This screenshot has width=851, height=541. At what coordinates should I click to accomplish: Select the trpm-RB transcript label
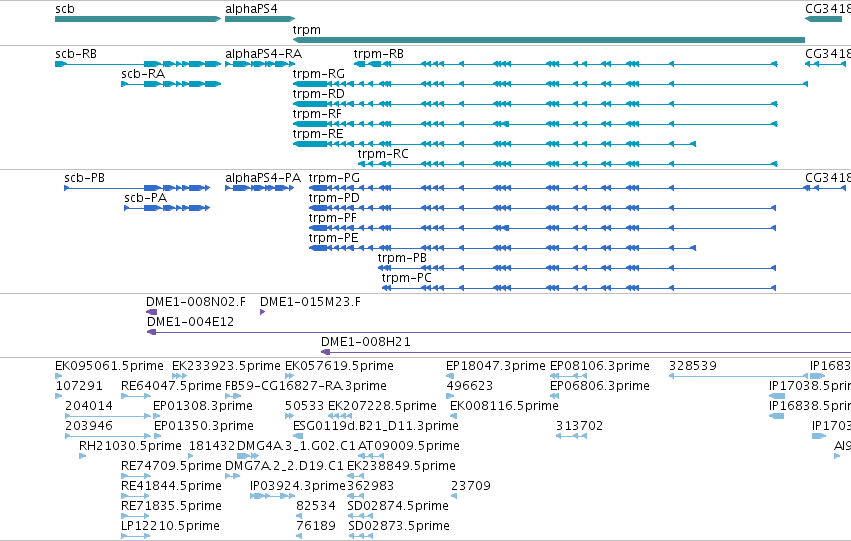tap(379, 54)
